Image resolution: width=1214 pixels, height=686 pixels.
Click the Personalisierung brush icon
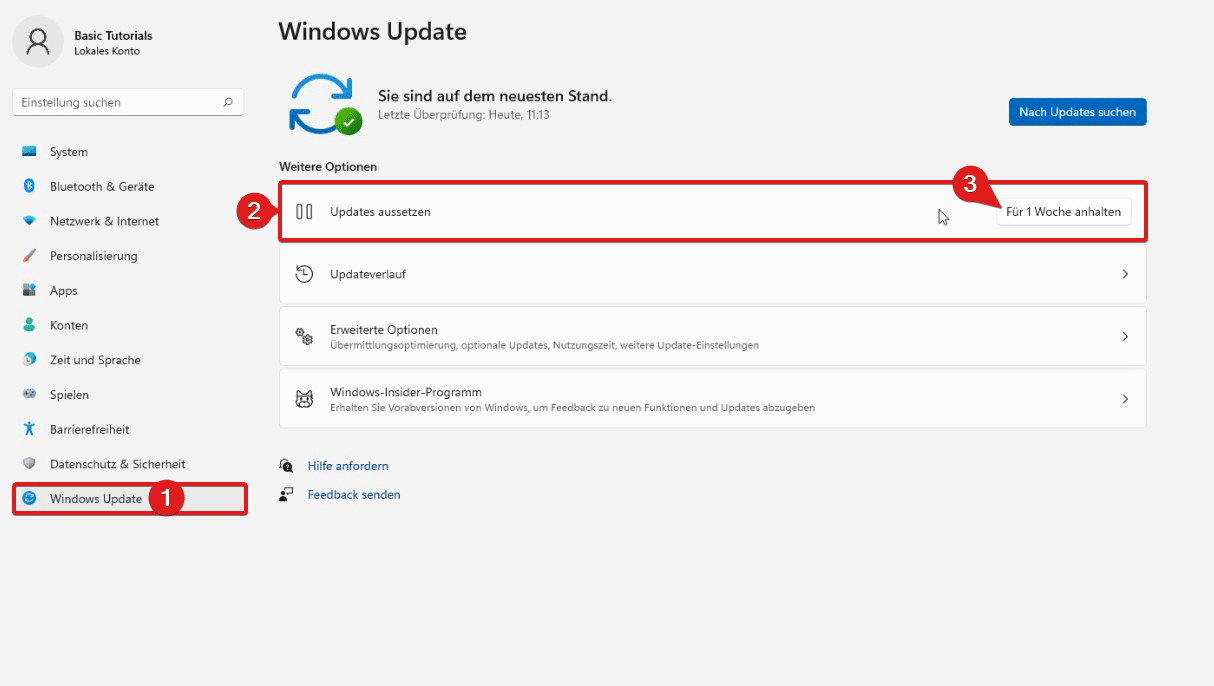tap(29, 256)
